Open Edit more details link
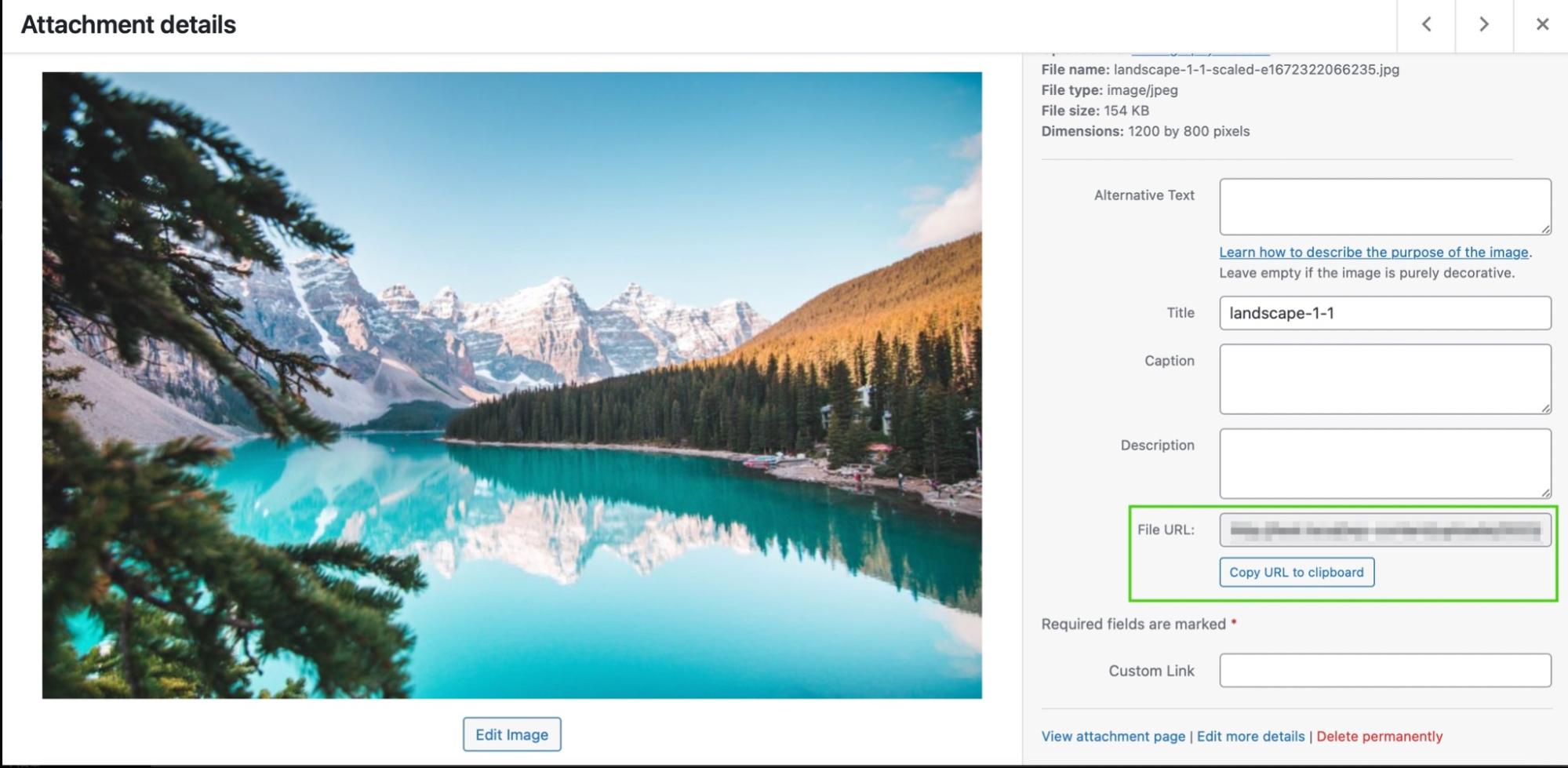This screenshot has width=1568, height=768. coord(1250,736)
